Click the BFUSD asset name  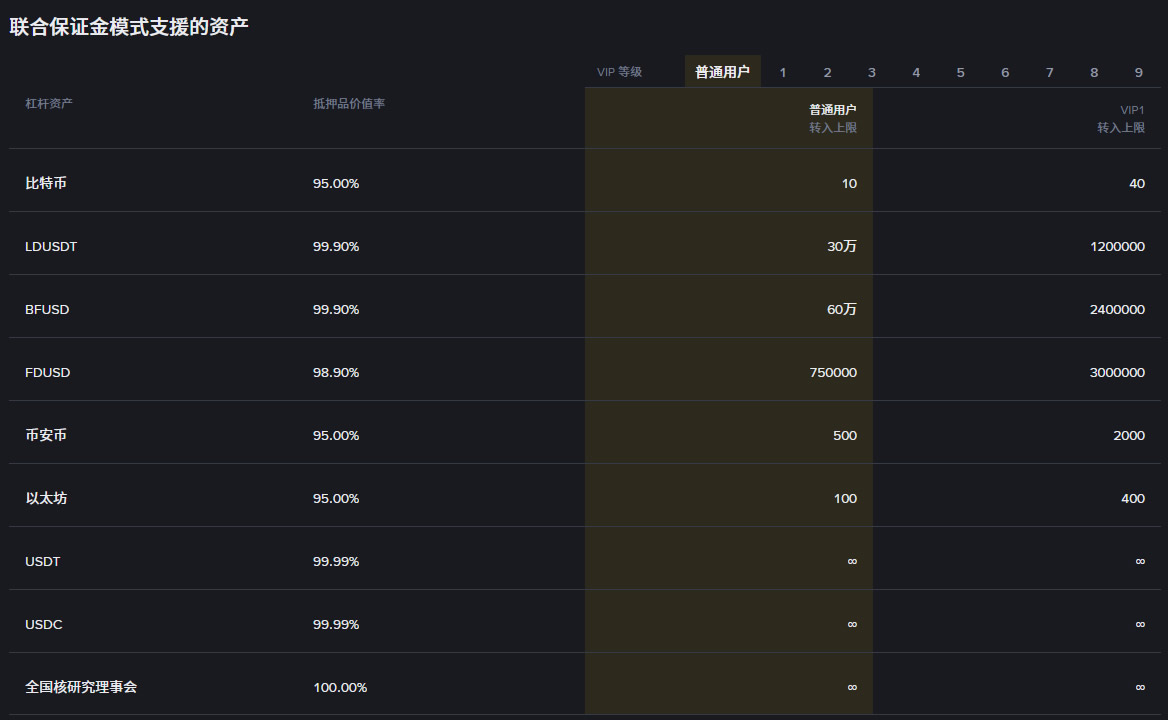click(47, 310)
